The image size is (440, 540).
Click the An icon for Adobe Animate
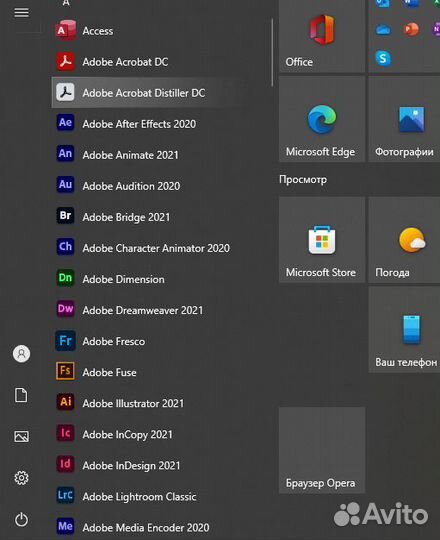(65, 154)
